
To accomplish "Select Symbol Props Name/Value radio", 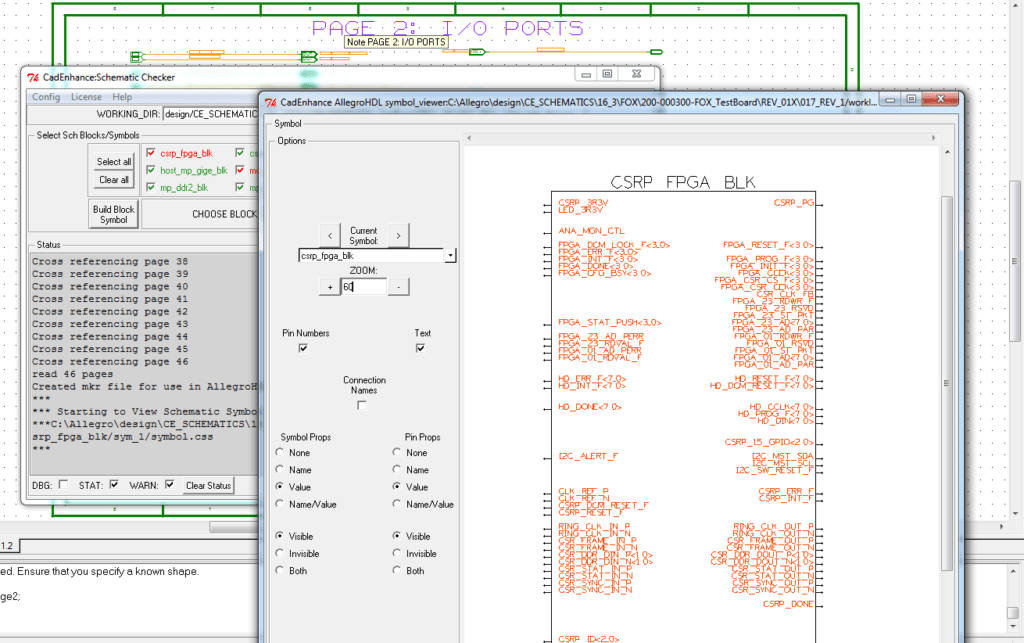I will pyautogui.click(x=280, y=503).
